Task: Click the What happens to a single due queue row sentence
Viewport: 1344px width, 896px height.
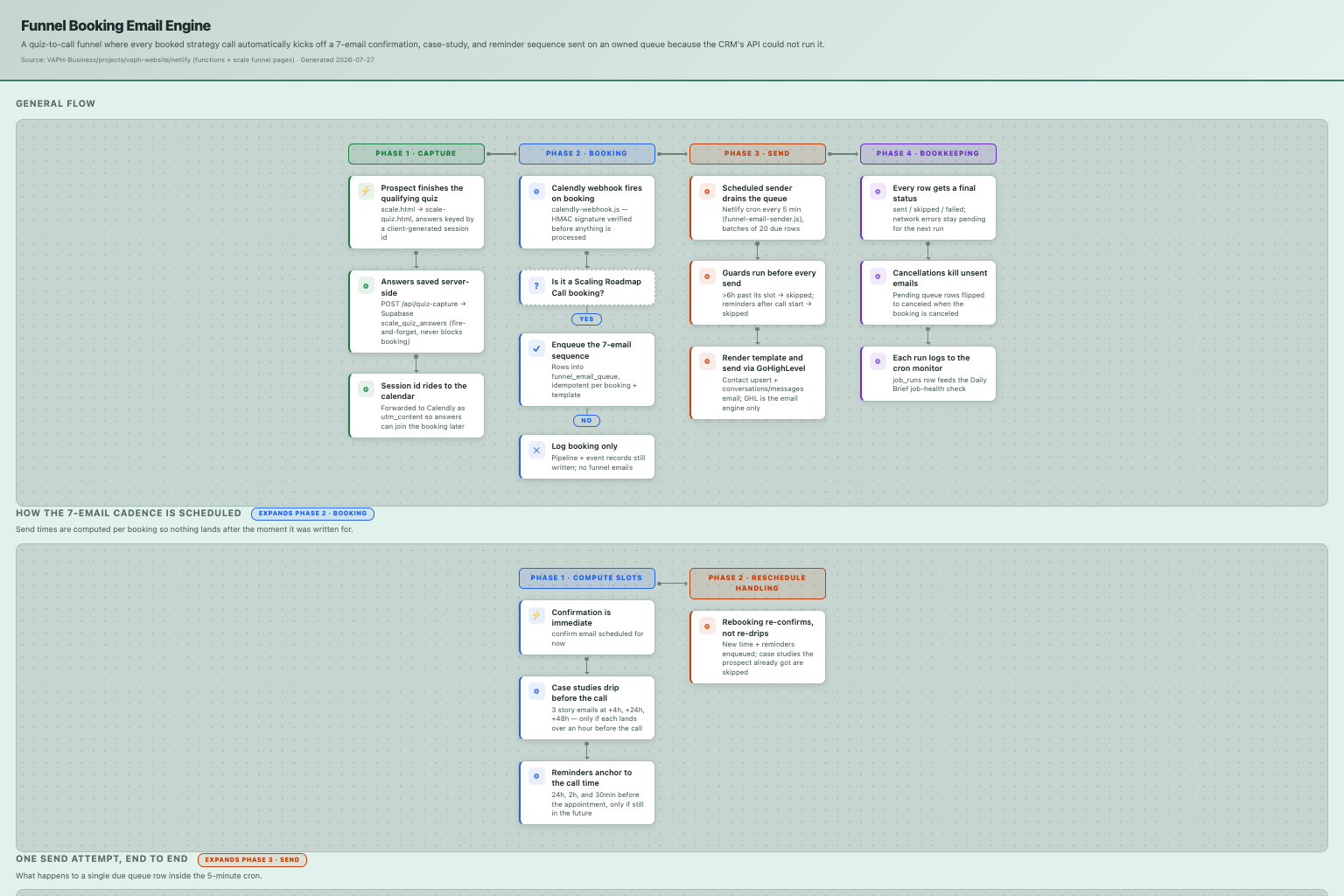Action: (x=138, y=876)
